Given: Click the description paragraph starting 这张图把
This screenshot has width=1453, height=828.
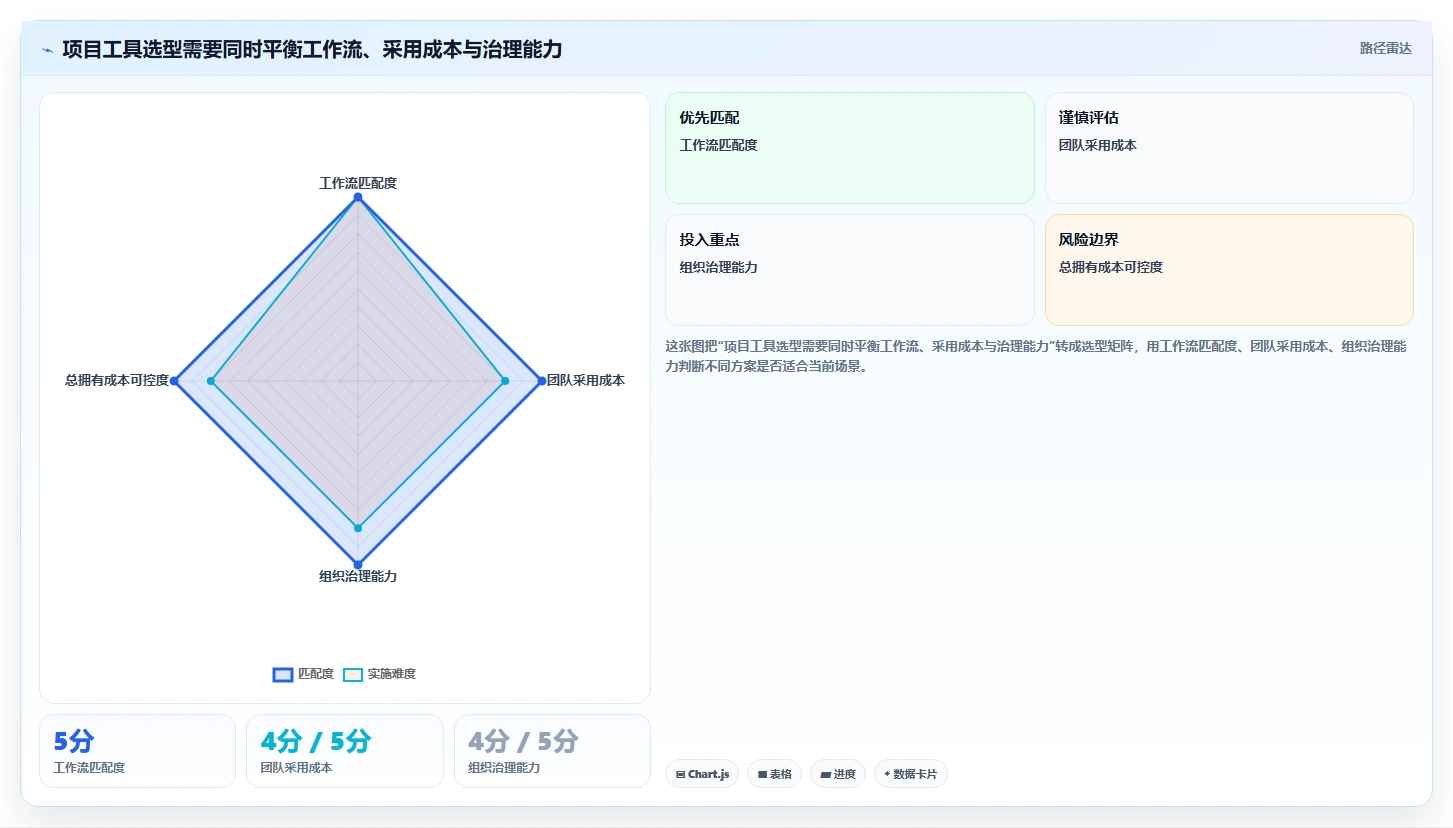Looking at the screenshot, I should pos(1037,356).
